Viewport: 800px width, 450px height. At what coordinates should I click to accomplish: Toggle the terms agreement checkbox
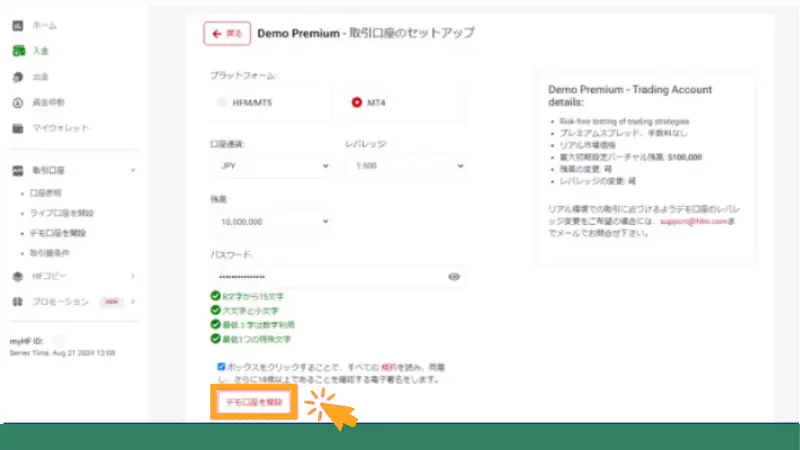[221, 366]
